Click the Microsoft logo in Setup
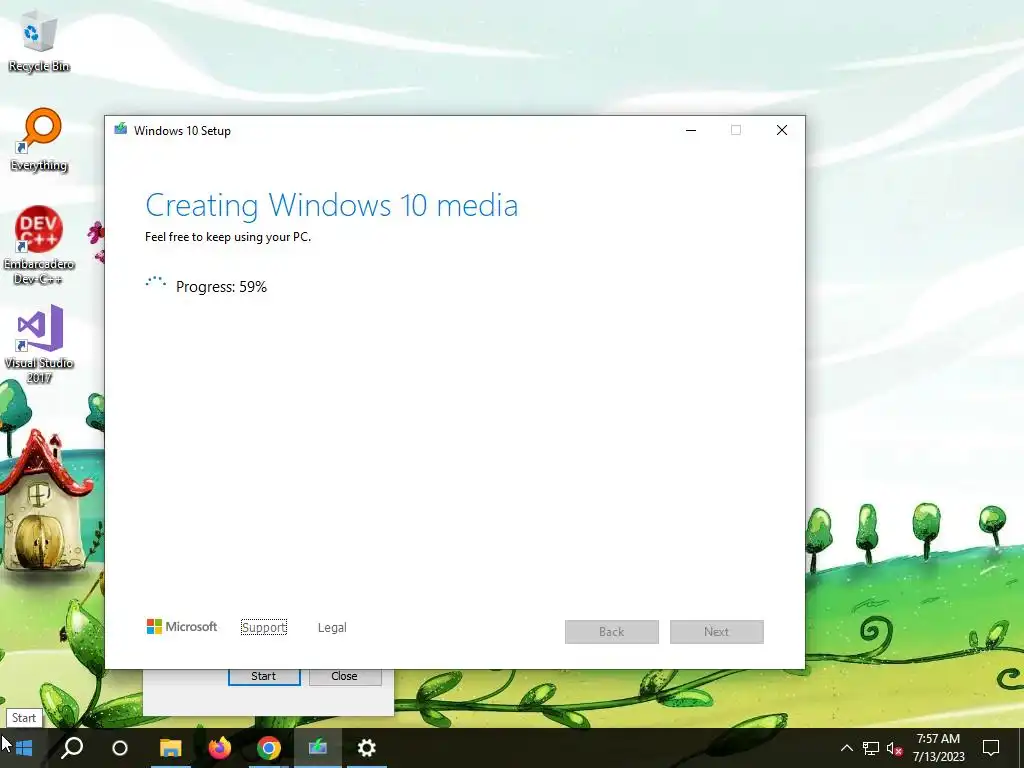Screen dimensions: 1024x768 tap(182, 627)
